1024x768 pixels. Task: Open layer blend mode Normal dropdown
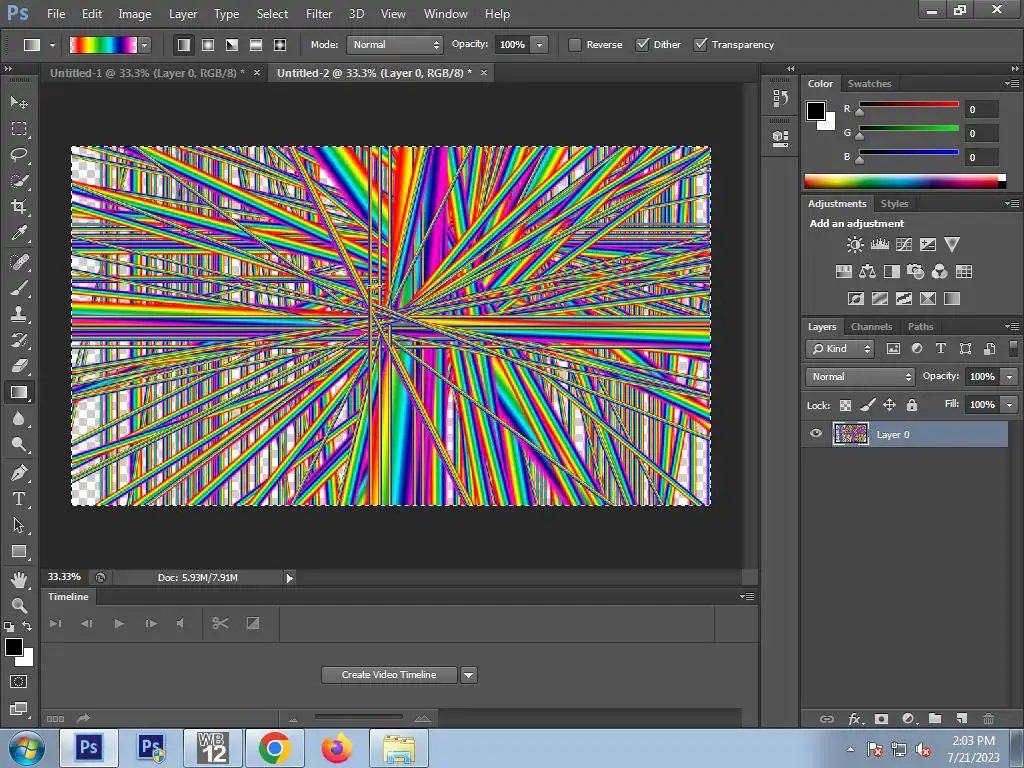point(860,377)
